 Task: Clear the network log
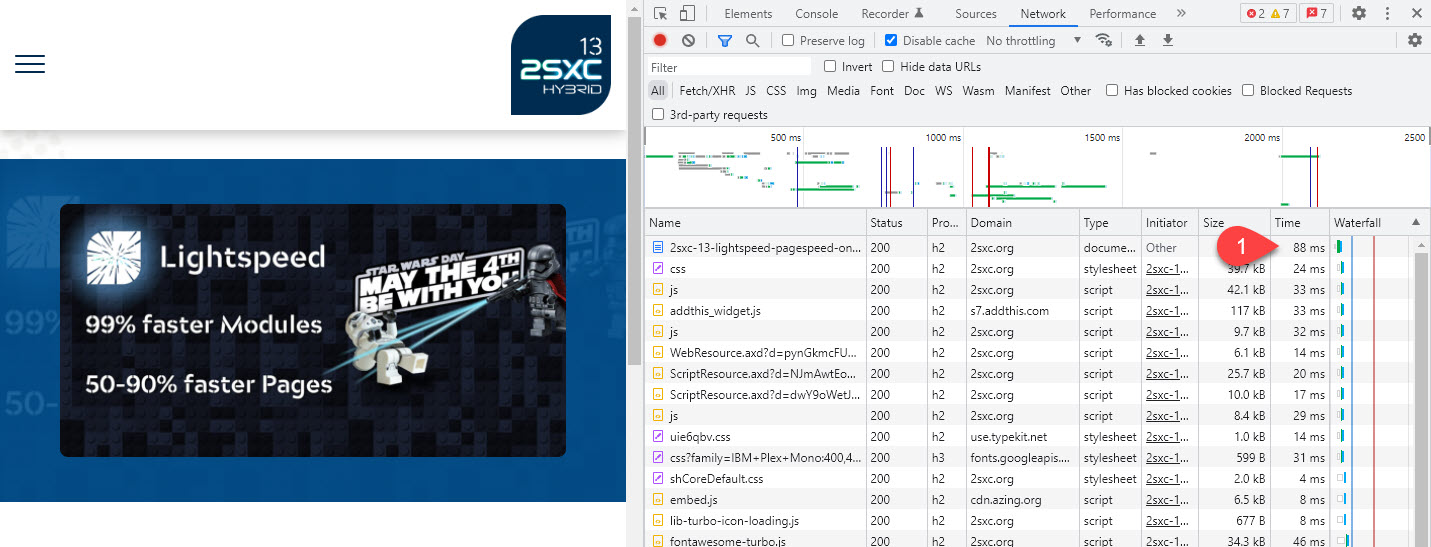pyautogui.click(x=688, y=40)
